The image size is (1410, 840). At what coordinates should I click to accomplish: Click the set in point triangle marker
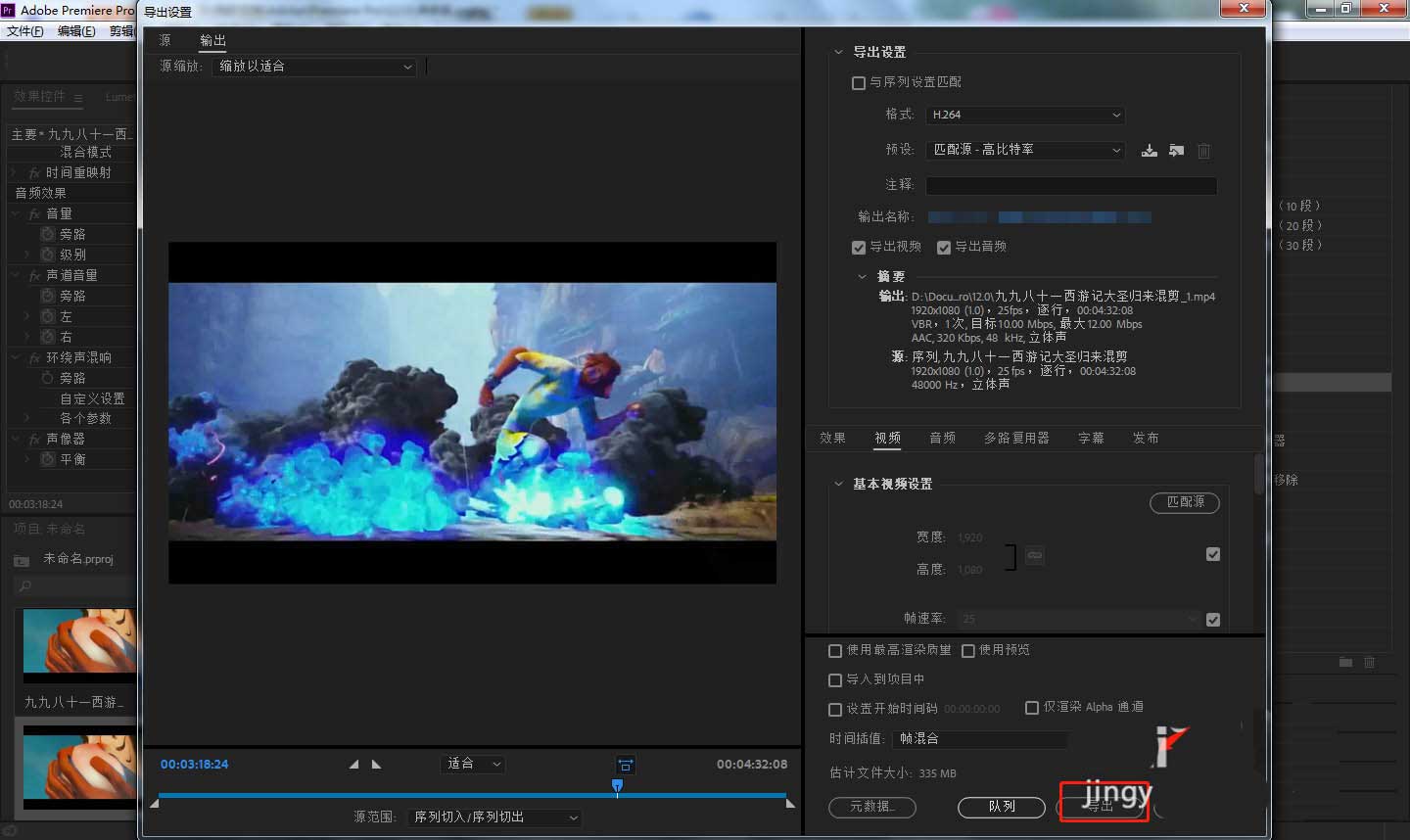pos(354,764)
